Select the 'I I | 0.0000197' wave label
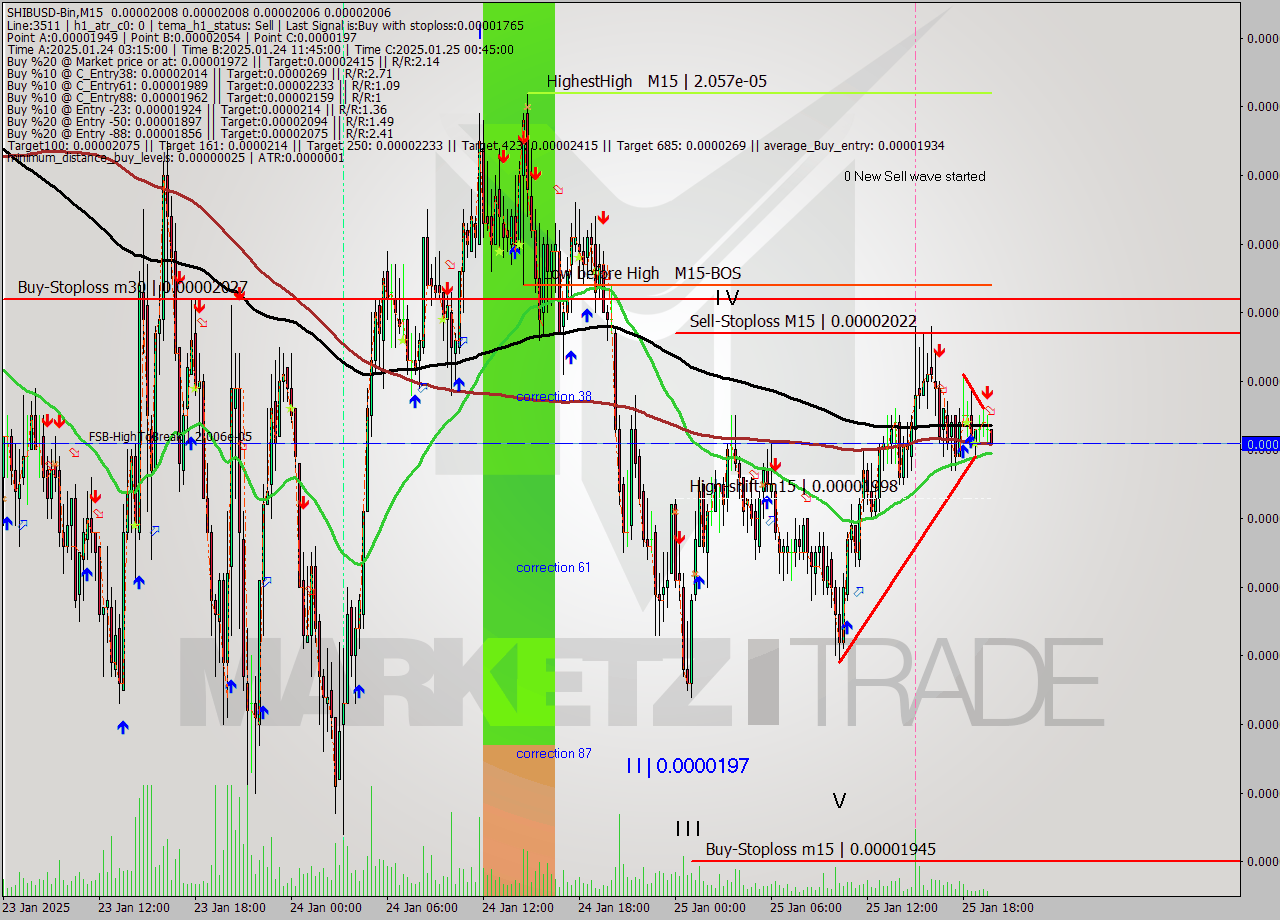 click(687, 766)
